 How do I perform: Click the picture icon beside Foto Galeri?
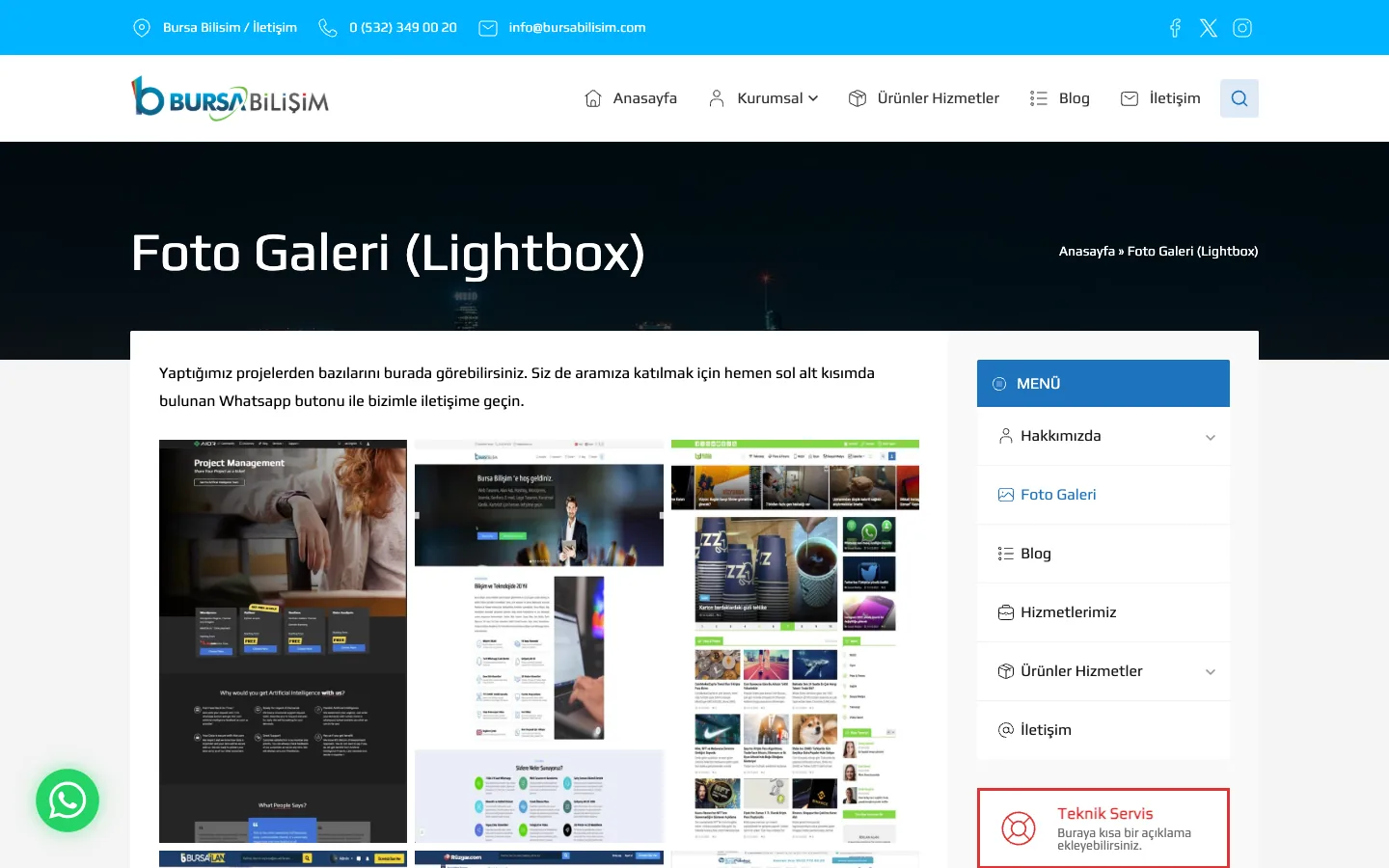coord(1006,495)
